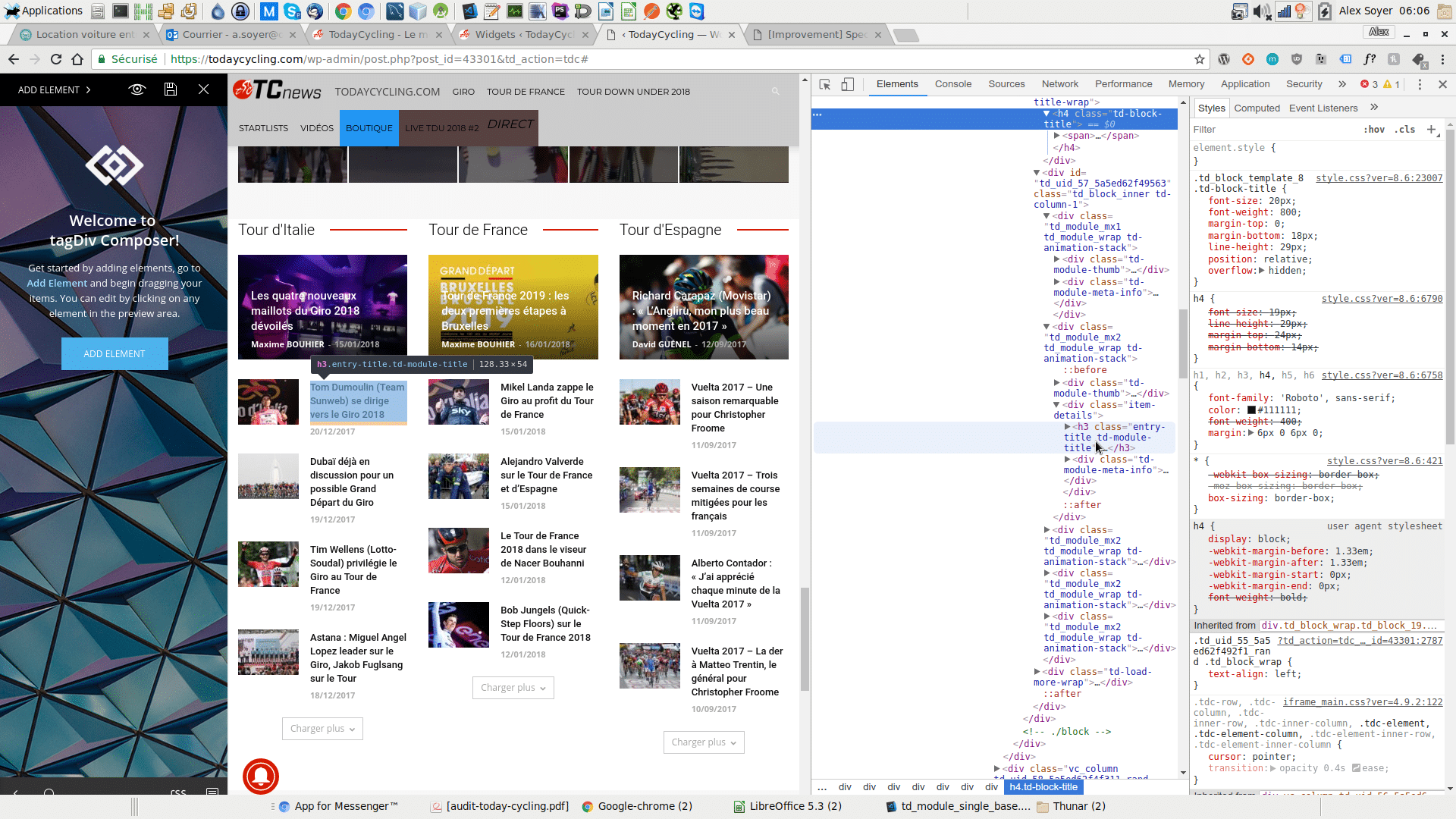Open the ADD ELEMENT panel header

pyautogui.click(x=55, y=89)
